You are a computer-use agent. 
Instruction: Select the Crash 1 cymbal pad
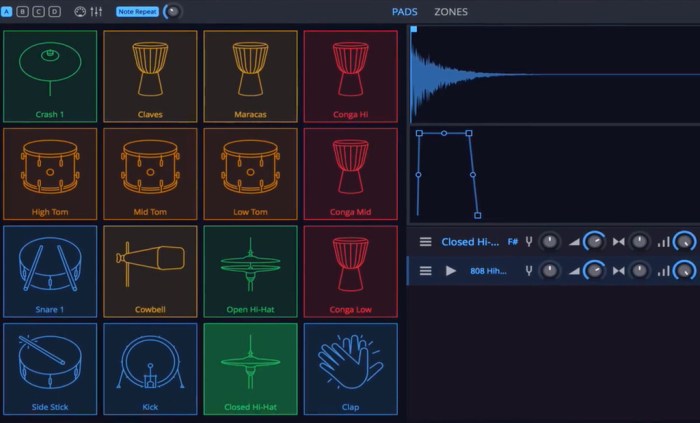50,75
